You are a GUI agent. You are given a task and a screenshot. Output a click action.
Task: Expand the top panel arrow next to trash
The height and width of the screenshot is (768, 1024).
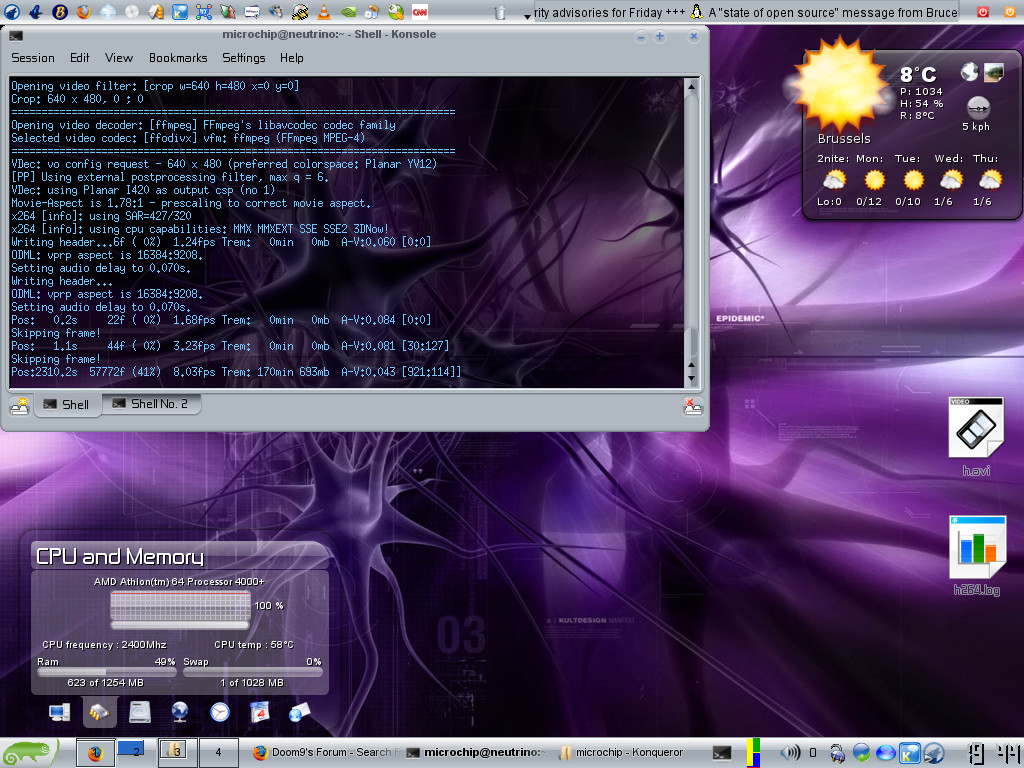526,16
